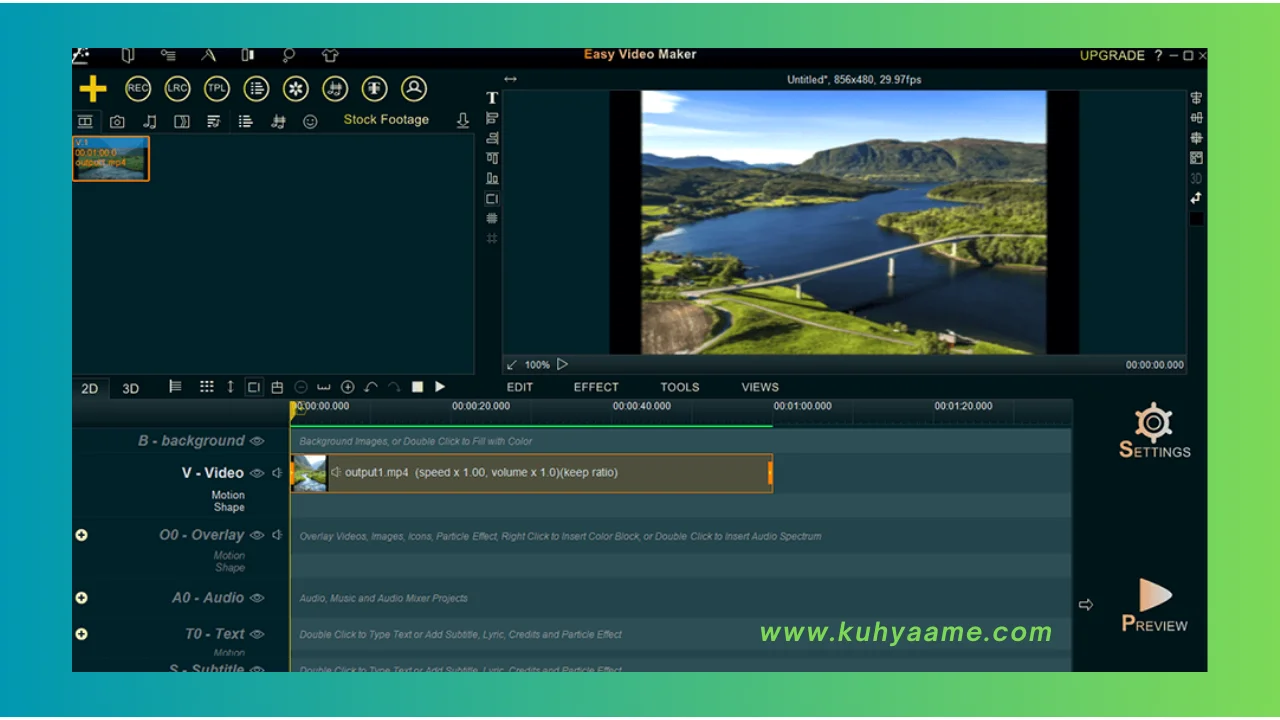The image size is (1280, 720).
Task: Toggle visibility of the T0 - Text track
Action: click(257, 634)
